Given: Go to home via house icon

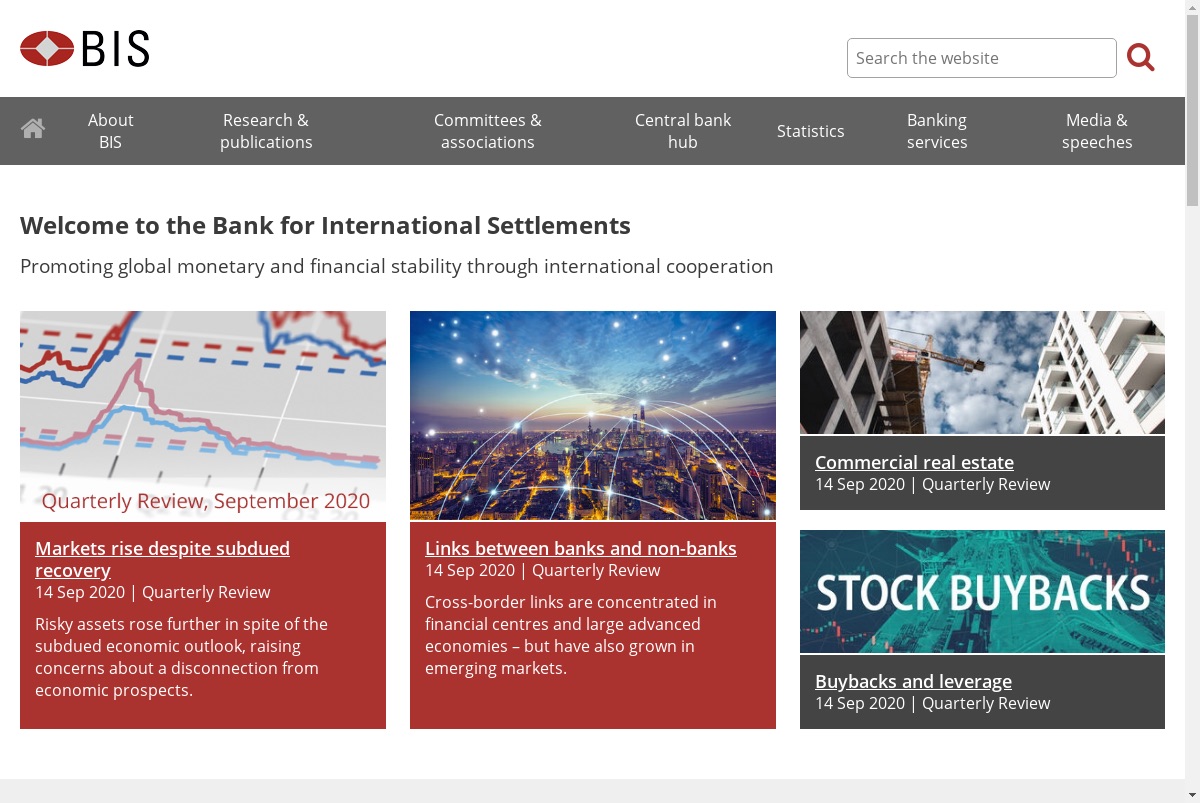Looking at the screenshot, I should pos(33,129).
